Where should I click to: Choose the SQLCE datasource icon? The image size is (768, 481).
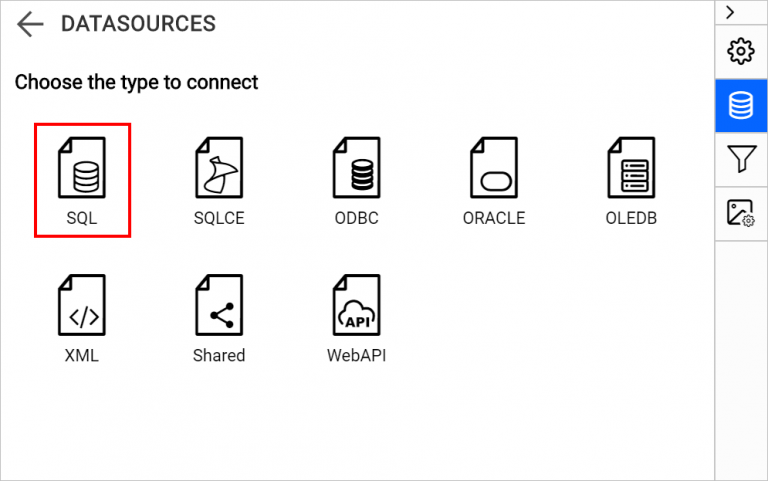[x=219, y=169]
